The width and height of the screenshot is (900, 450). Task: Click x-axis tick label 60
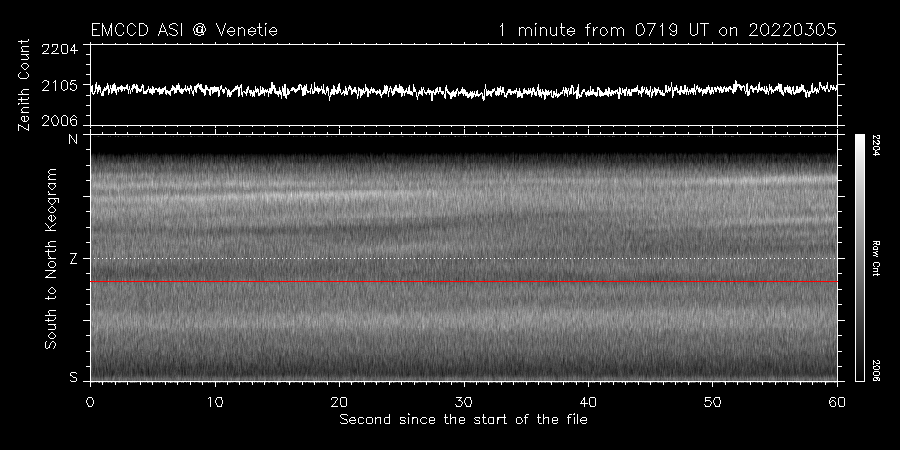pos(837,402)
